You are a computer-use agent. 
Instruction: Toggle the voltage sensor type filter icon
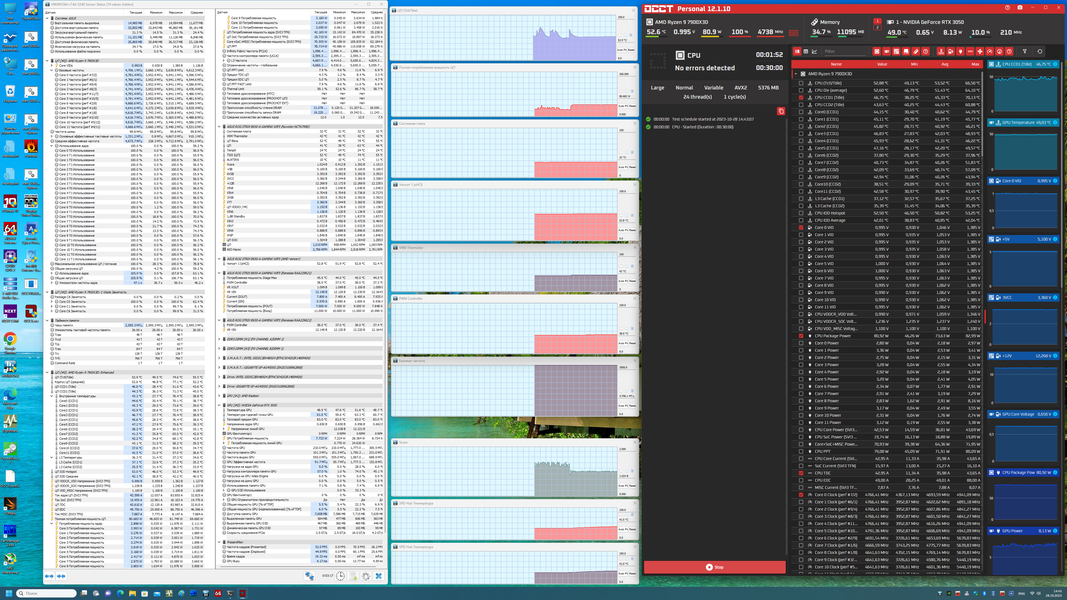951,52
